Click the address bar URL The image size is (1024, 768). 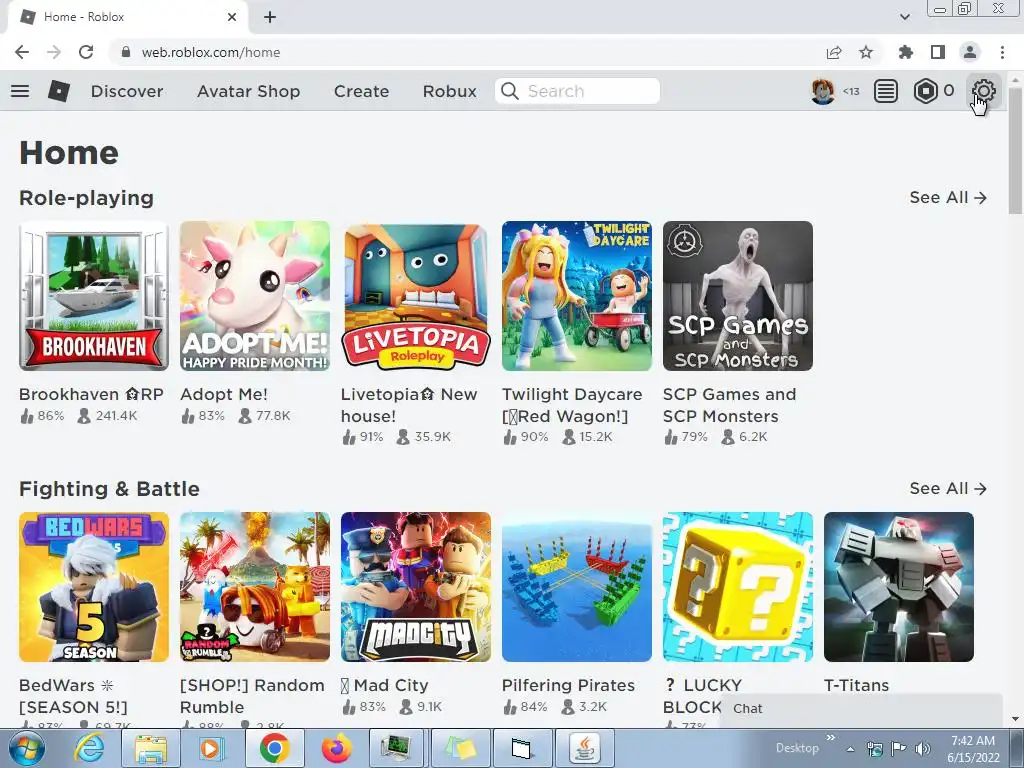click(211, 52)
